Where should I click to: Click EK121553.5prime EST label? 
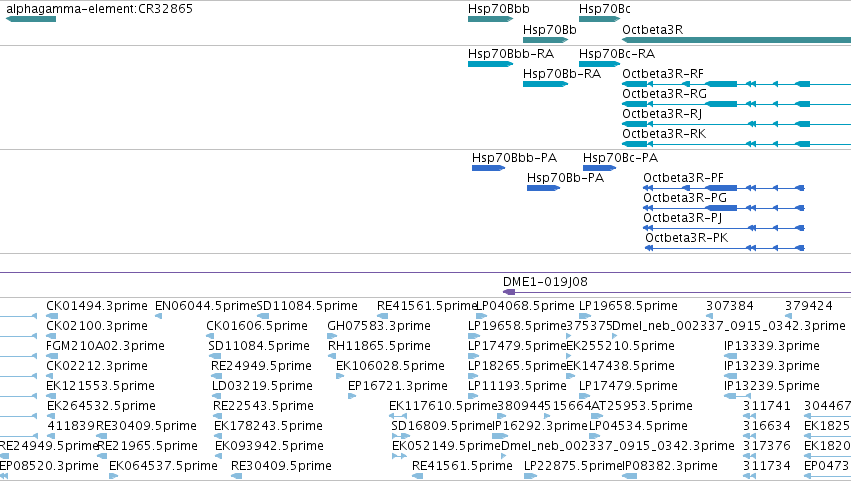[x=100, y=386]
